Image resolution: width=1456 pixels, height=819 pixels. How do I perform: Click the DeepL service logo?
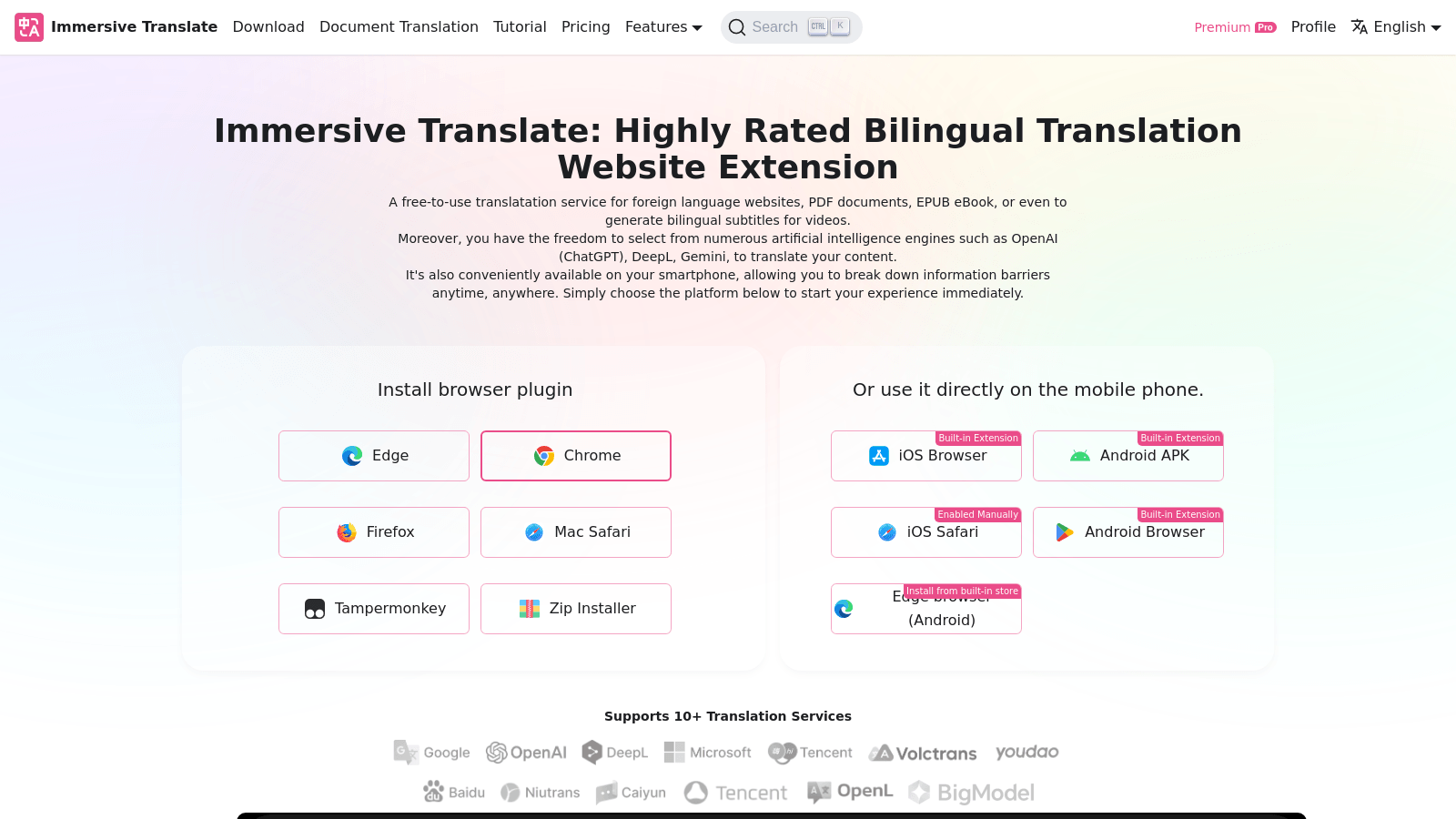tap(615, 753)
